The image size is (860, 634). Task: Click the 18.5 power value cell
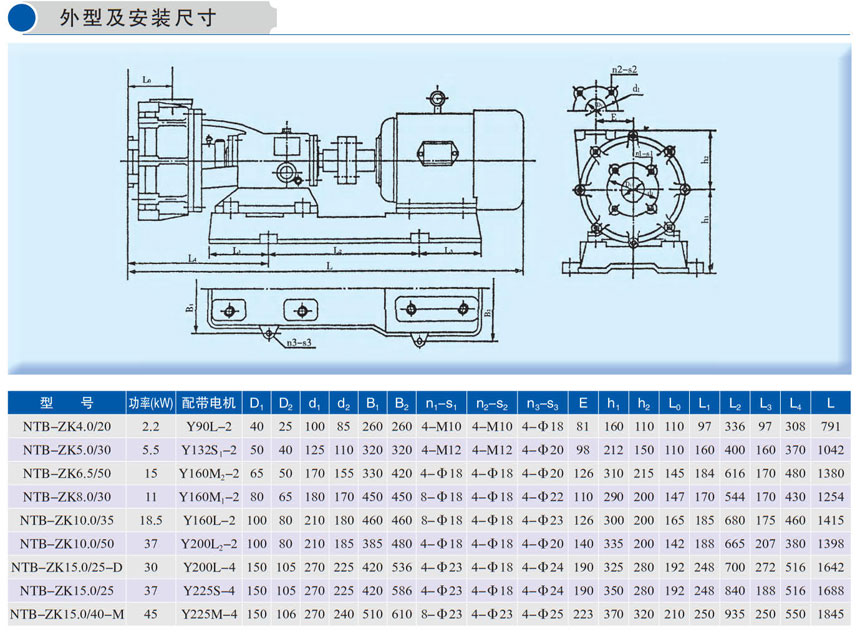151,520
